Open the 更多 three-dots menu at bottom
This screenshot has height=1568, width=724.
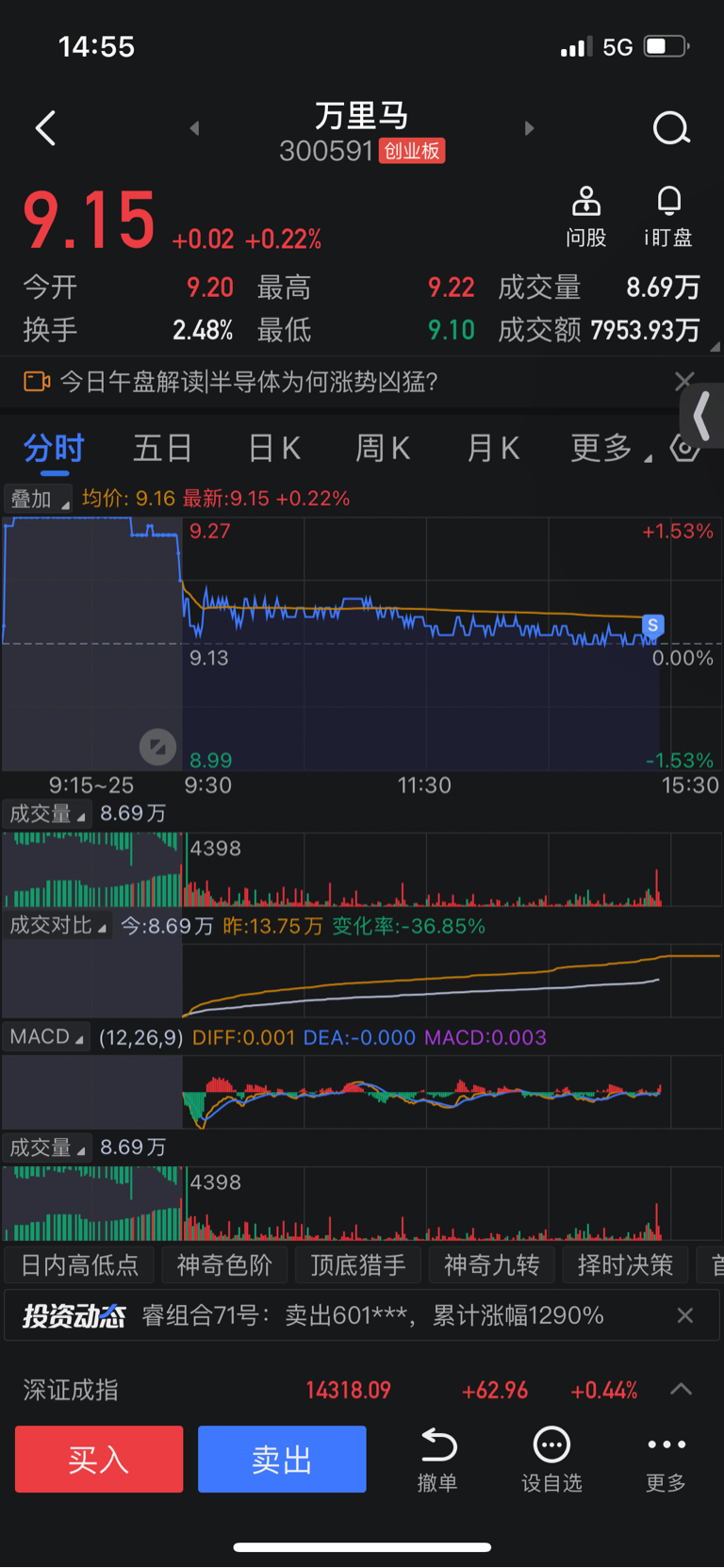pyautogui.click(x=666, y=1460)
